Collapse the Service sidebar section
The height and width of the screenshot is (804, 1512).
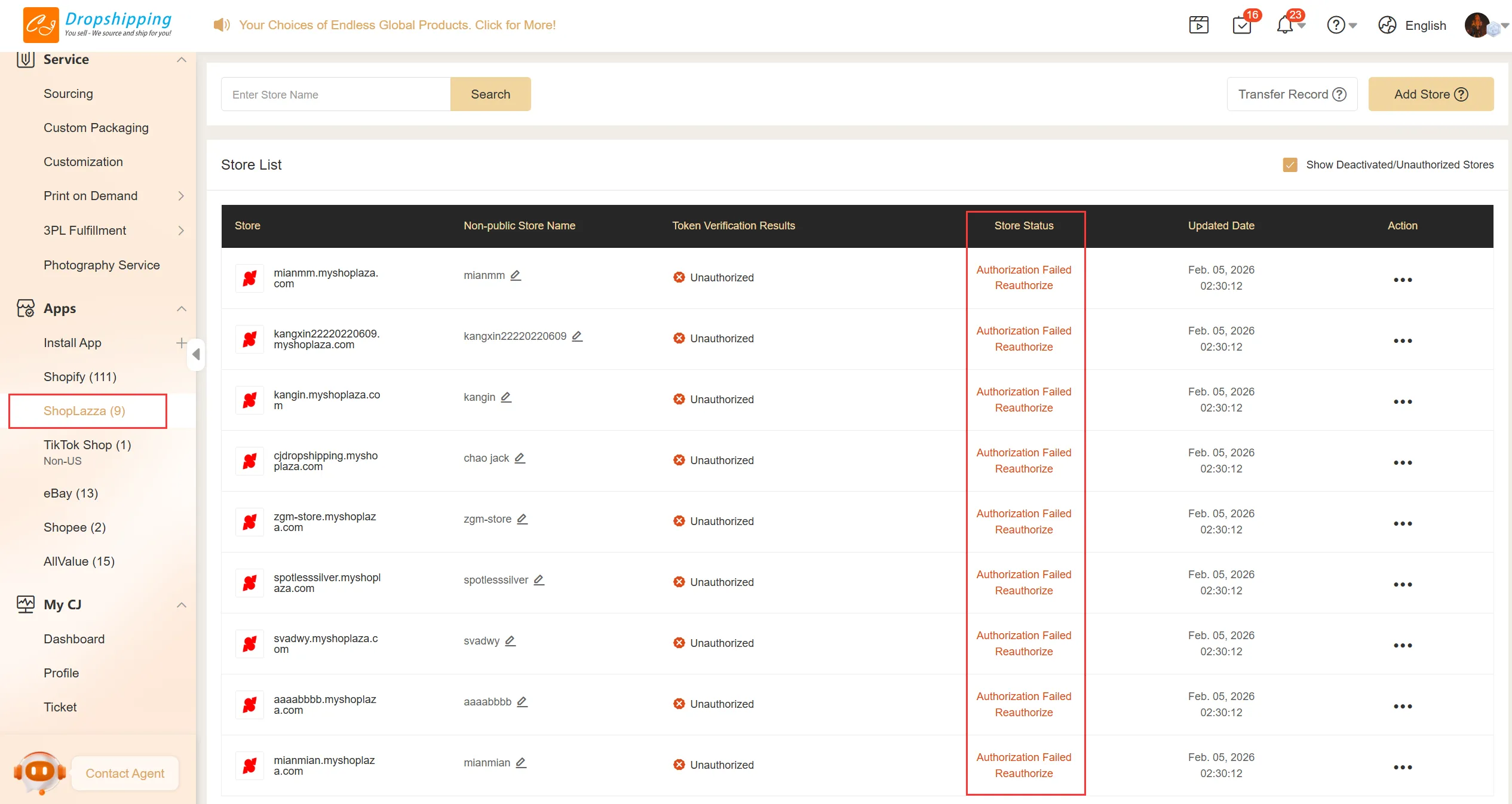pos(182,60)
